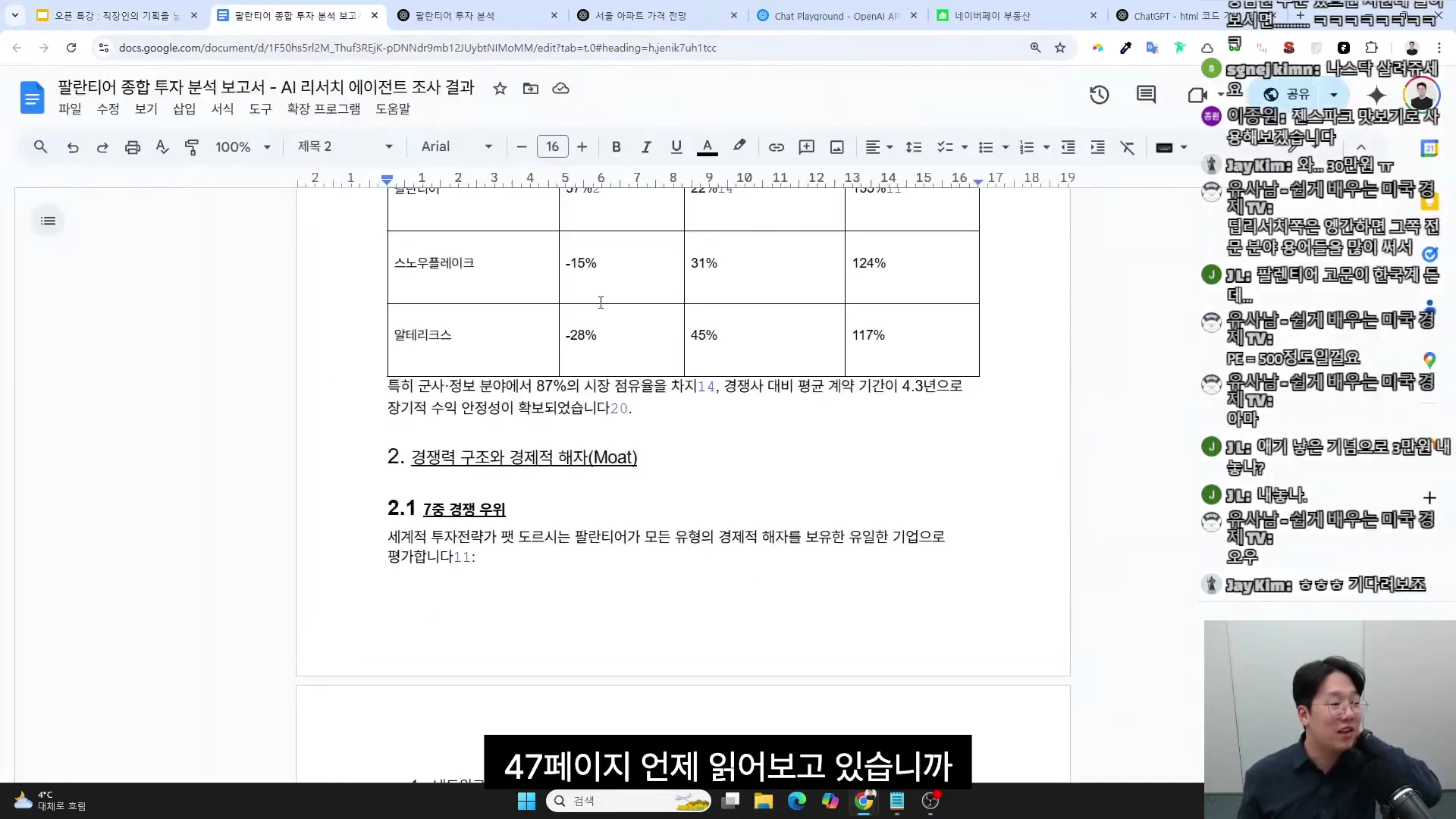
Task: Go to the Google Docs home icon
Action: tap(32, 97)
